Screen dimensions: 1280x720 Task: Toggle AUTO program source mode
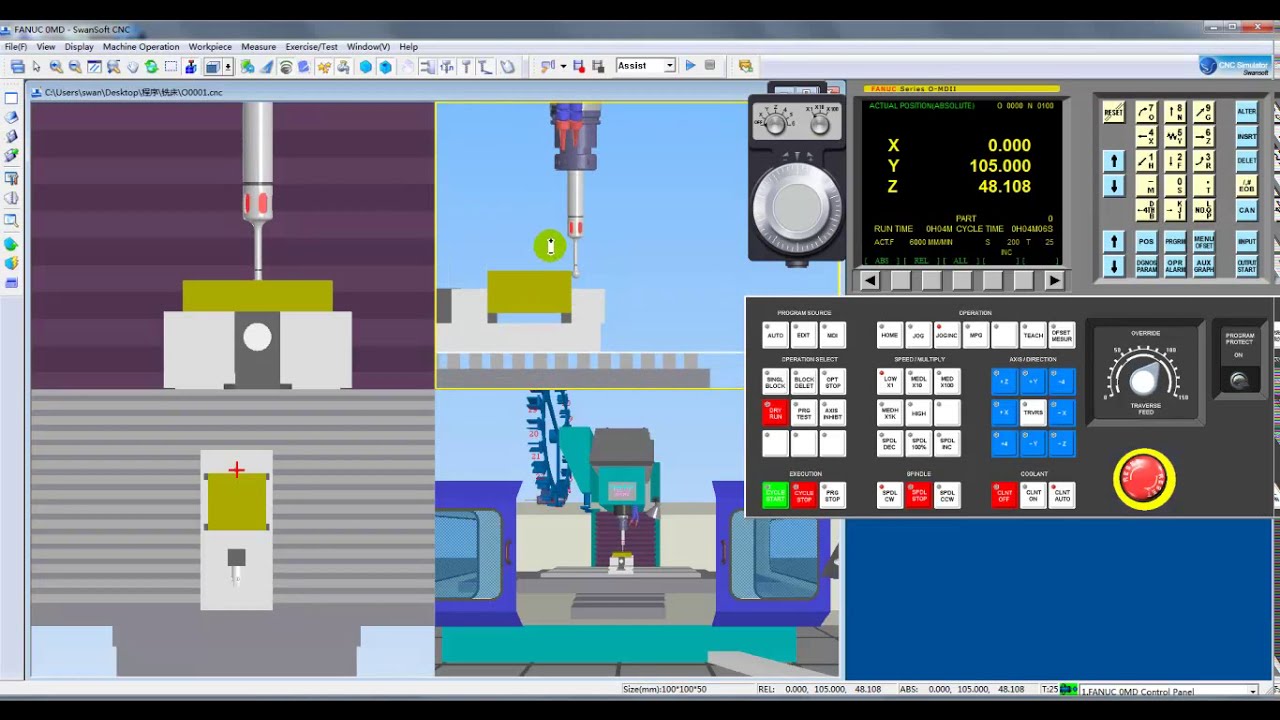tap(775, 335)
